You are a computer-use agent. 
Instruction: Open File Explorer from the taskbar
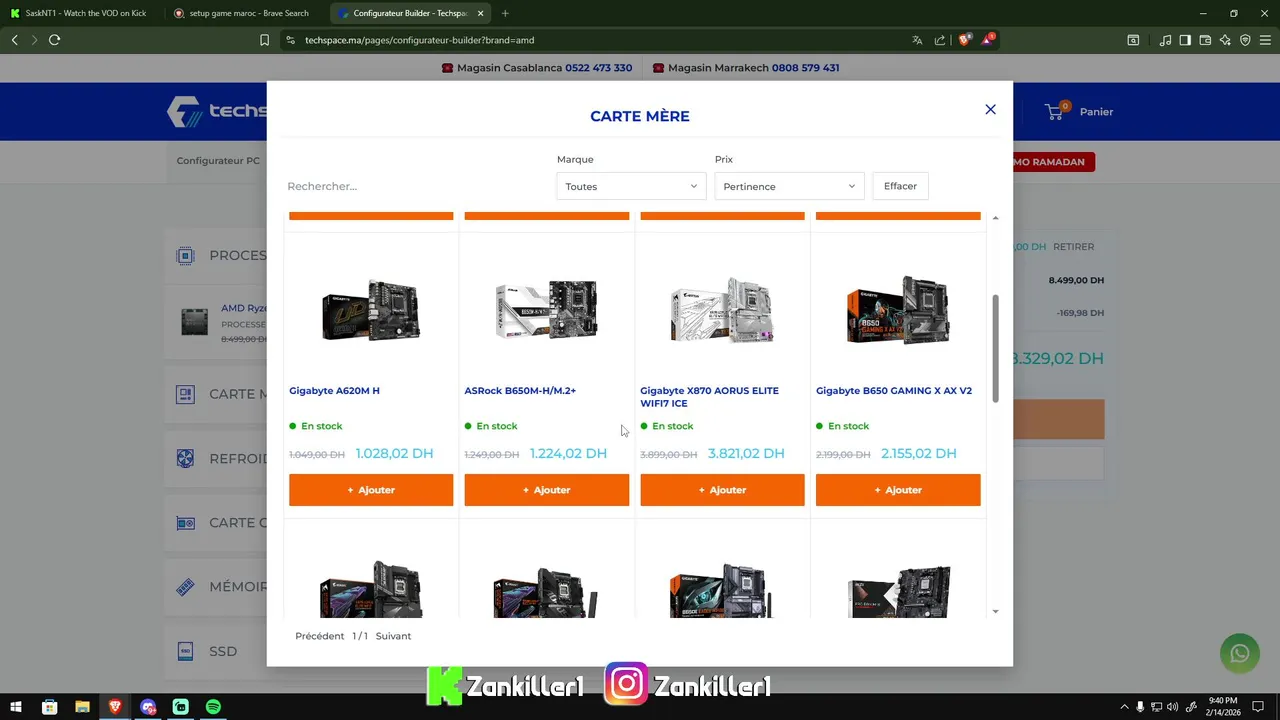82,707
